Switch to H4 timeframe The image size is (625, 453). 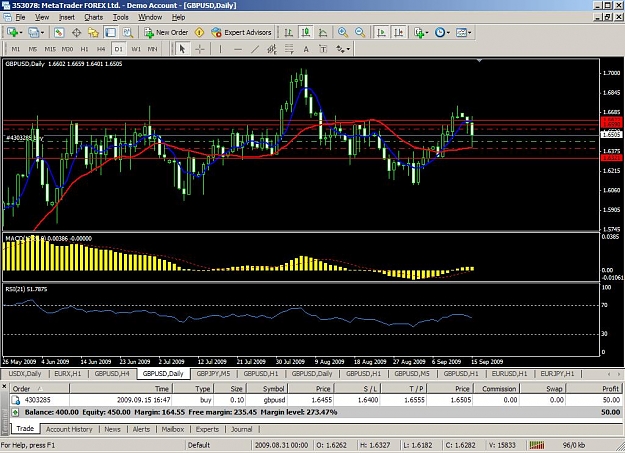[x=101, y=49]
